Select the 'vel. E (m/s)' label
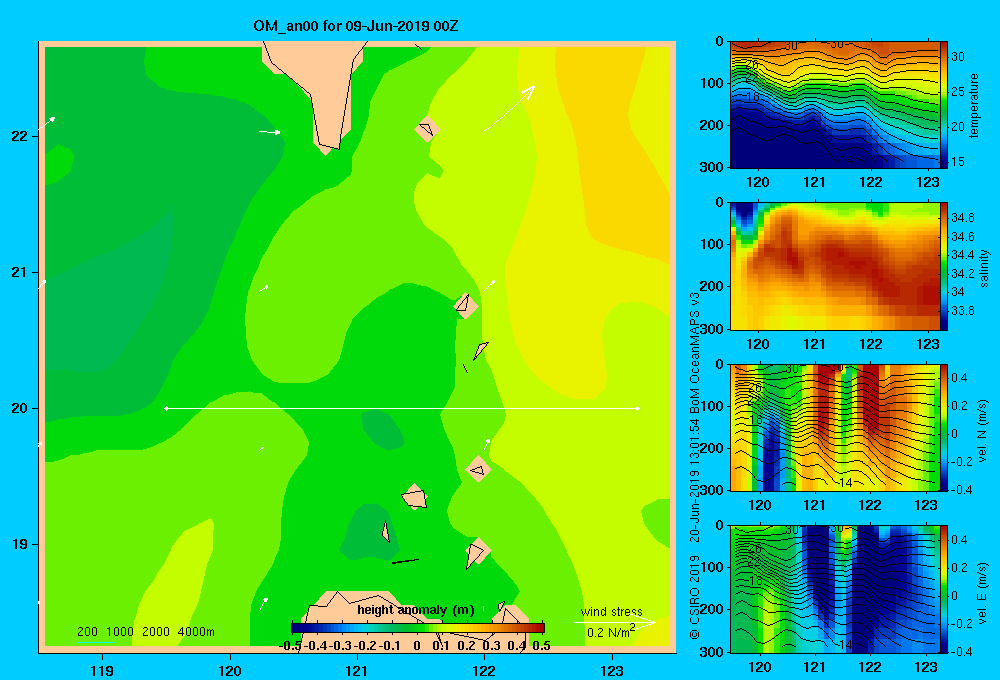The image size is (1000, 680). [x=983, y=592]
